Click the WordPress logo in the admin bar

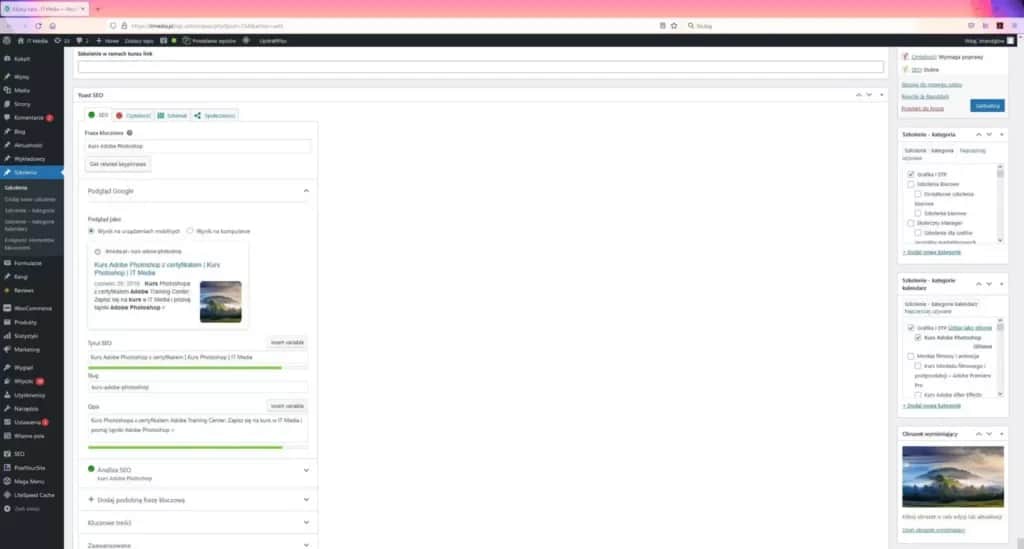pyautogui.click(x=7, y=40)
